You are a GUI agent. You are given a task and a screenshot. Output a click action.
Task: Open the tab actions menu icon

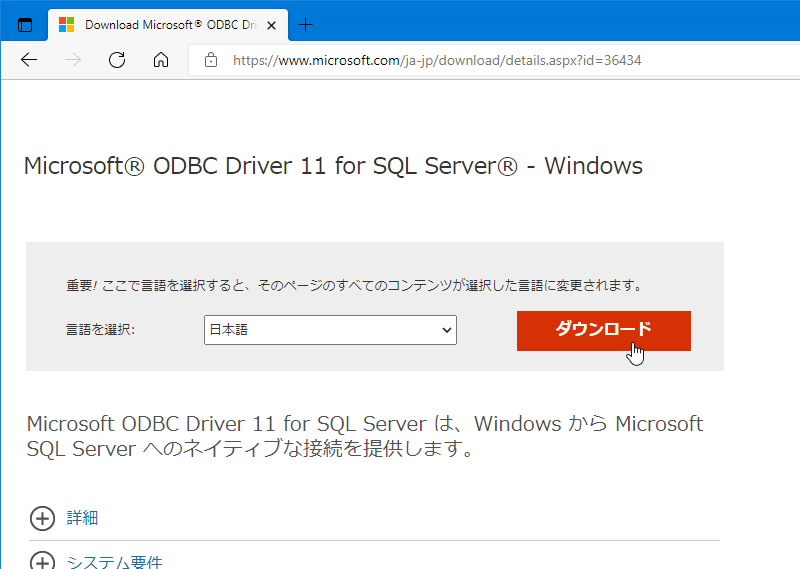25,25
